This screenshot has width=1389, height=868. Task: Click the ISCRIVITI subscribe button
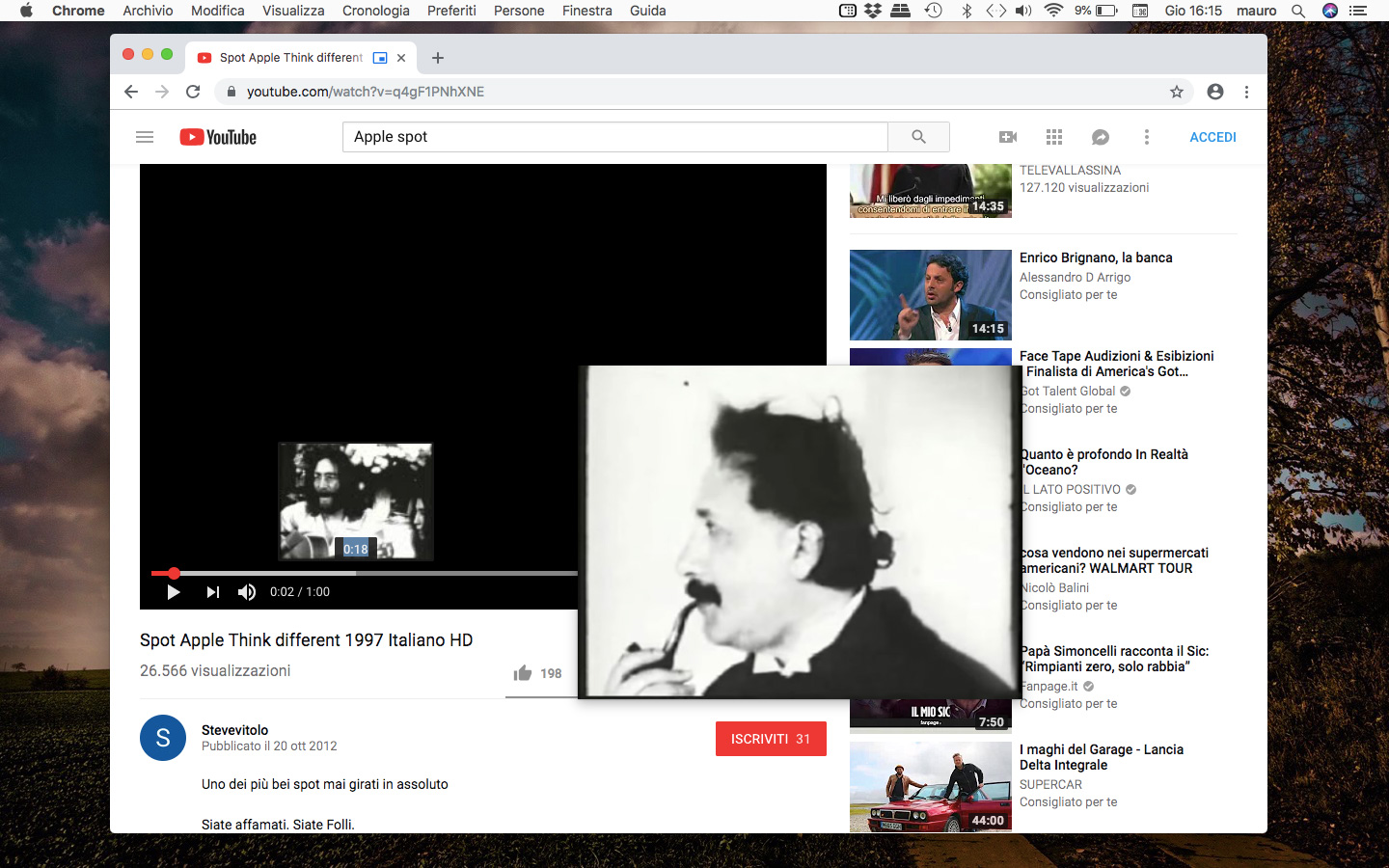pos(771,738)
